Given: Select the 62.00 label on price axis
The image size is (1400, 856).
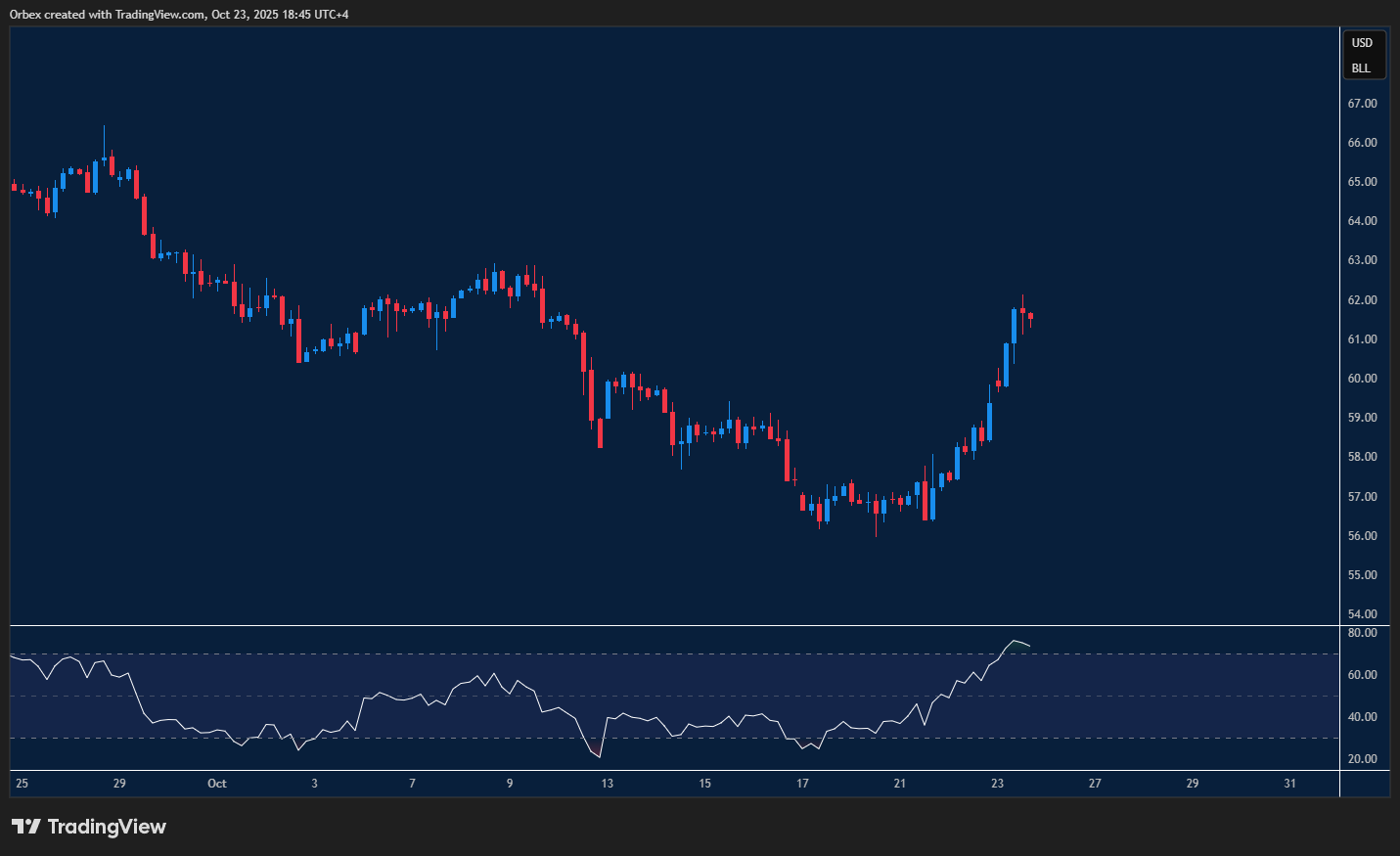Looking at the screenshot, I should (x=1362, y=300).
